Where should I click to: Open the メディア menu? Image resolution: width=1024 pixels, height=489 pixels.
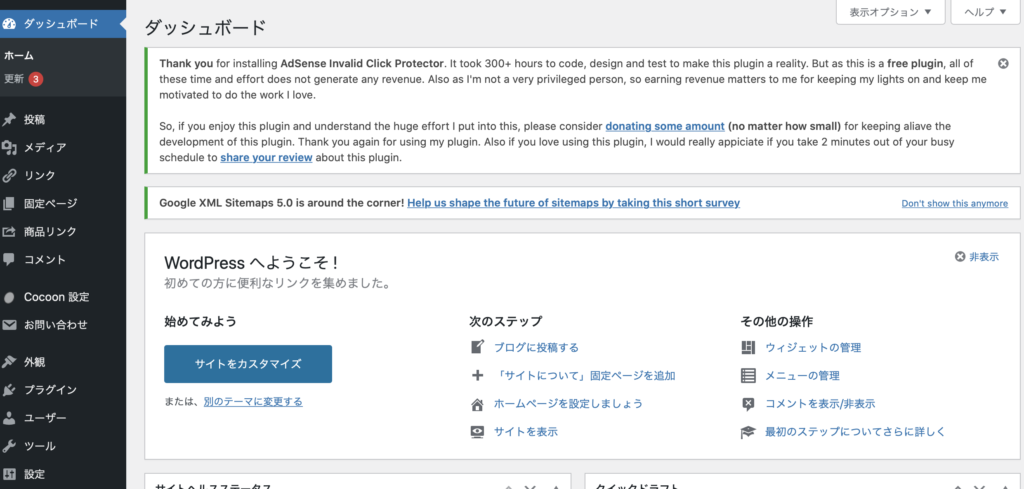[x=63, y=148]
